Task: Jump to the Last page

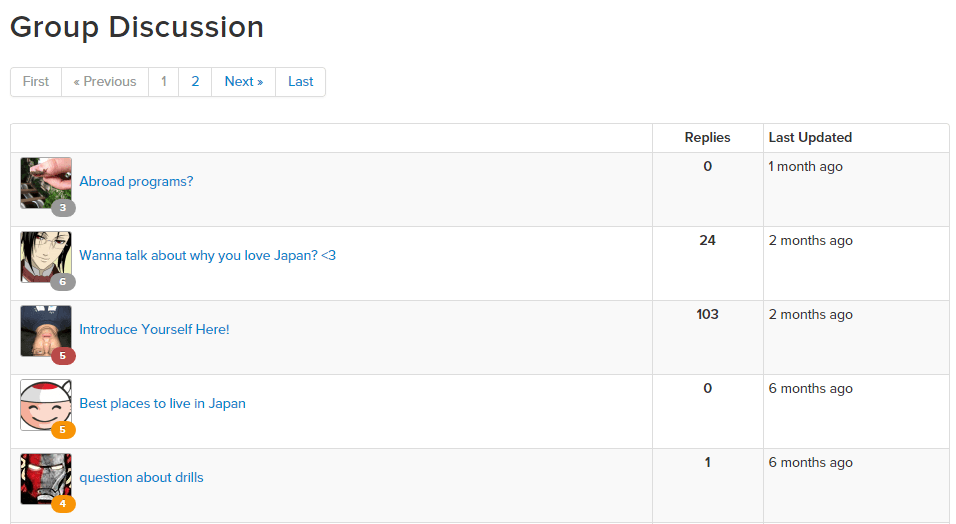Action: click(x=301, y=82)
